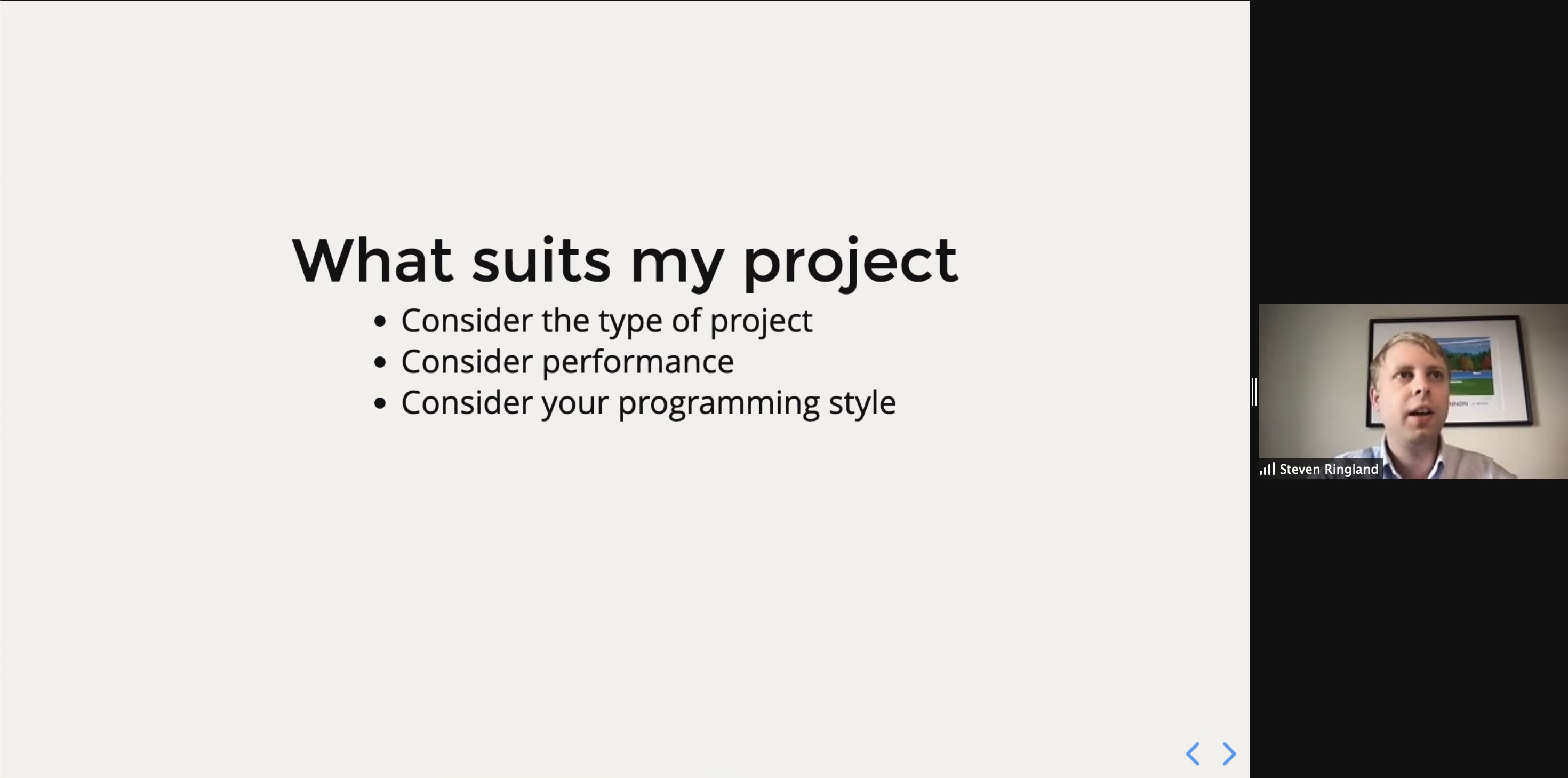Select the Consider performance bullet text
The height and width of the screenshot is (778, 1568).
(567, 362)
